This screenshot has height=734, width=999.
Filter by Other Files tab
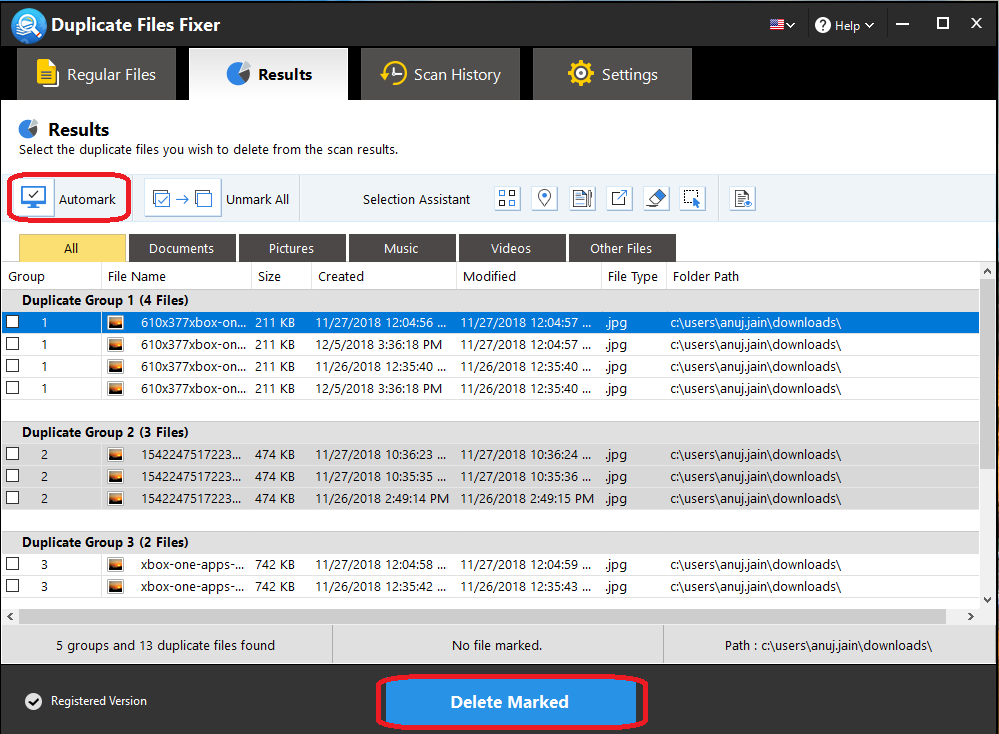[622, 248]
